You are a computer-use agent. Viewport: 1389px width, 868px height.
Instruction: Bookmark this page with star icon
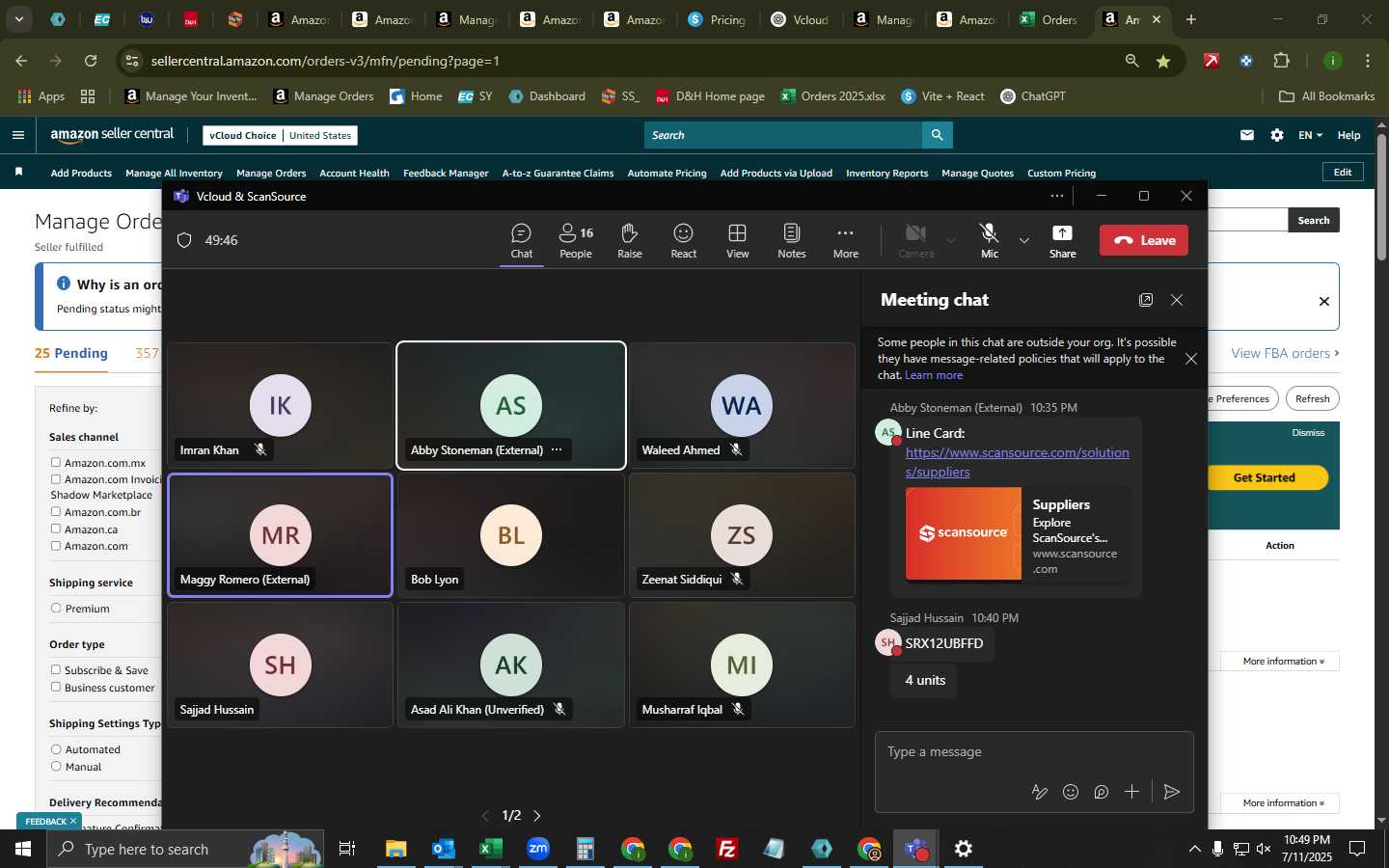point(1163,61)
